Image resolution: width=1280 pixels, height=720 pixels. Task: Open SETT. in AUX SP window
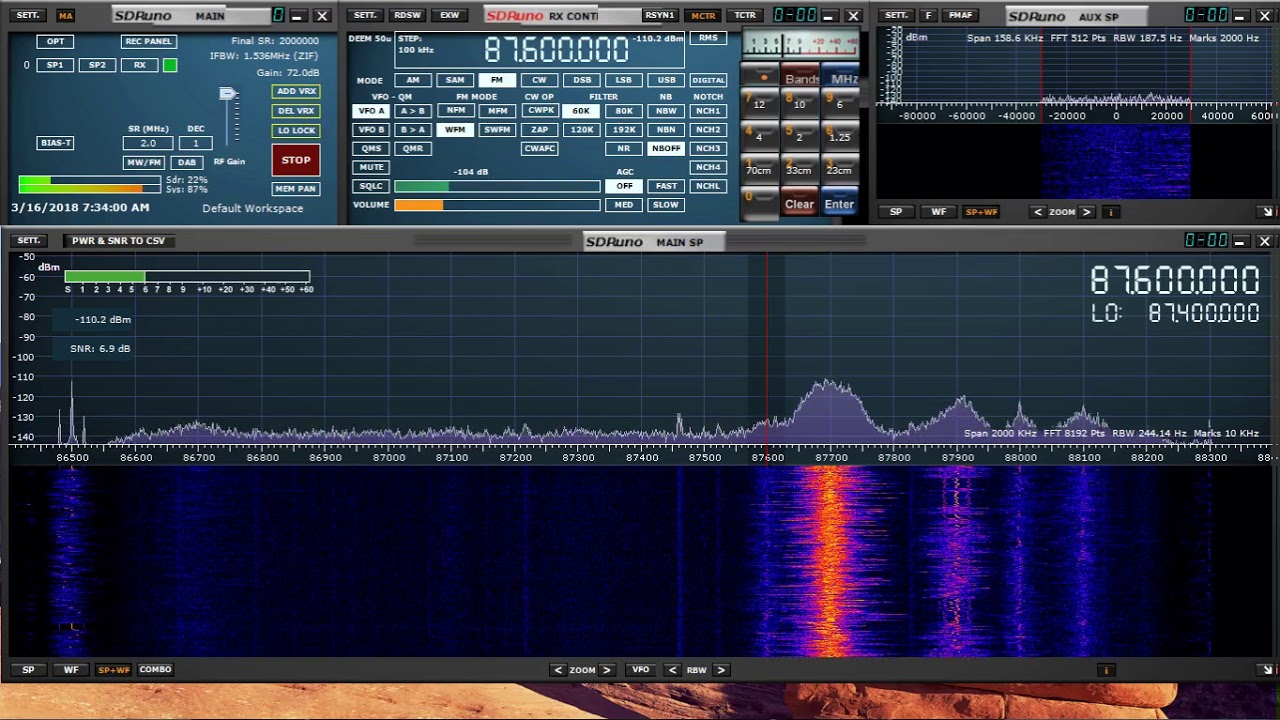coord(897,15)
